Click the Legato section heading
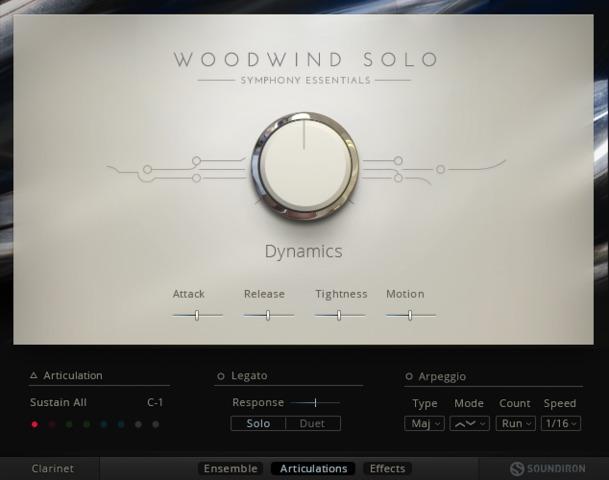 [x=249, y=376]
